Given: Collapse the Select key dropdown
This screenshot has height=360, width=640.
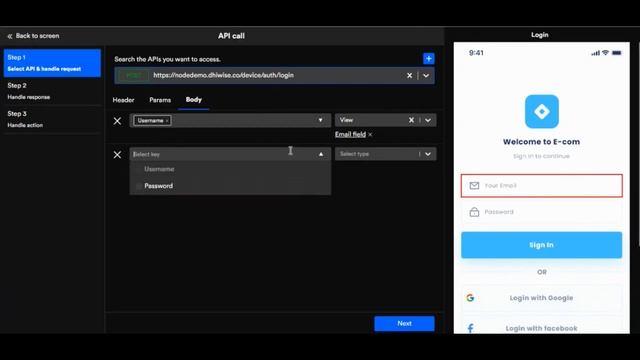Looking at the screenshot, I should (321, 154).
